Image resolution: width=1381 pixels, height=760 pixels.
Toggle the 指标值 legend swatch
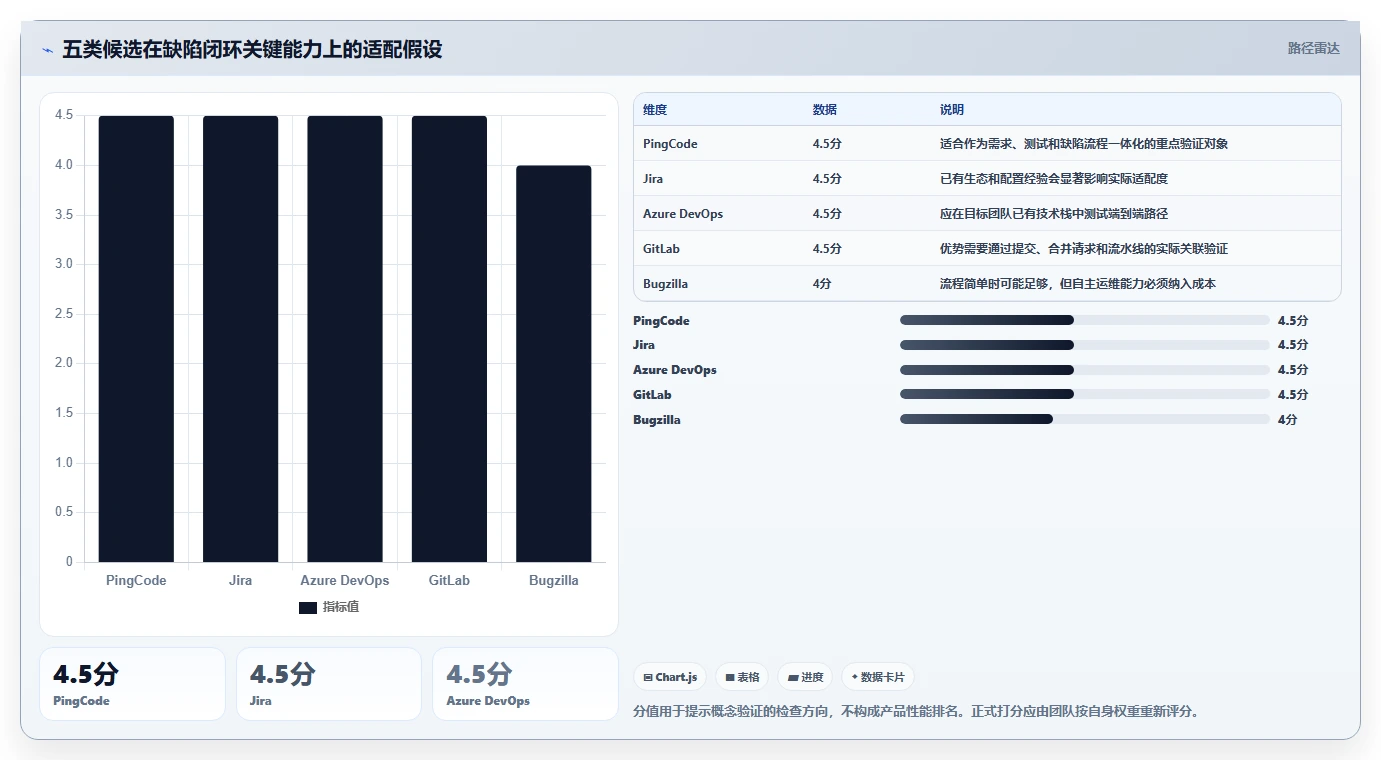tap(308, 608)
